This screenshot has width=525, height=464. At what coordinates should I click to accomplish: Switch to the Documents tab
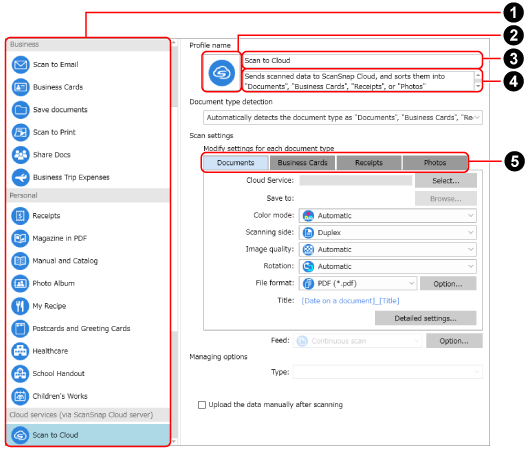click(x=236, y=163)
